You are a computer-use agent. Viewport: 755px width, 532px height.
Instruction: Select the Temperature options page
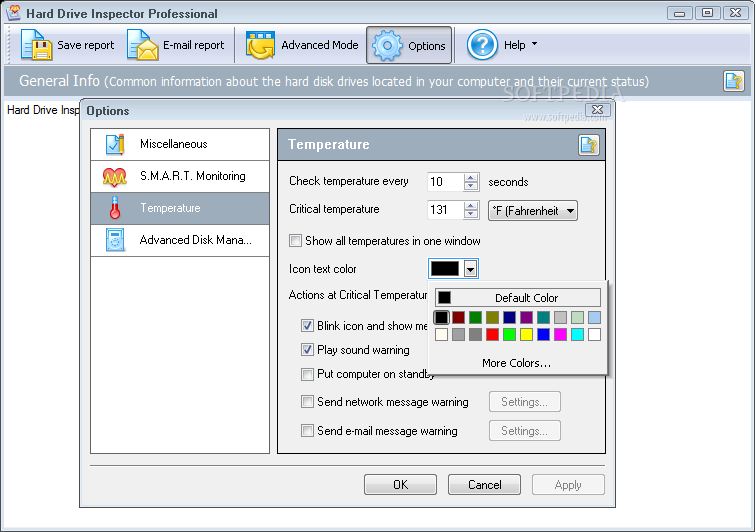tap(180, 208)
